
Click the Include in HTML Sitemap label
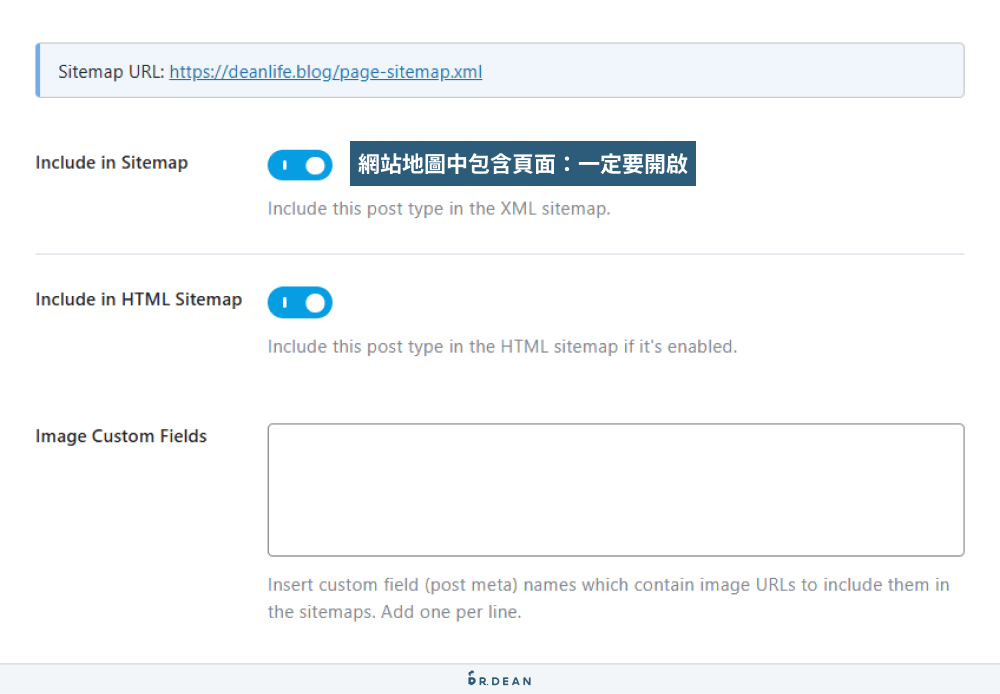coord(138,299)
